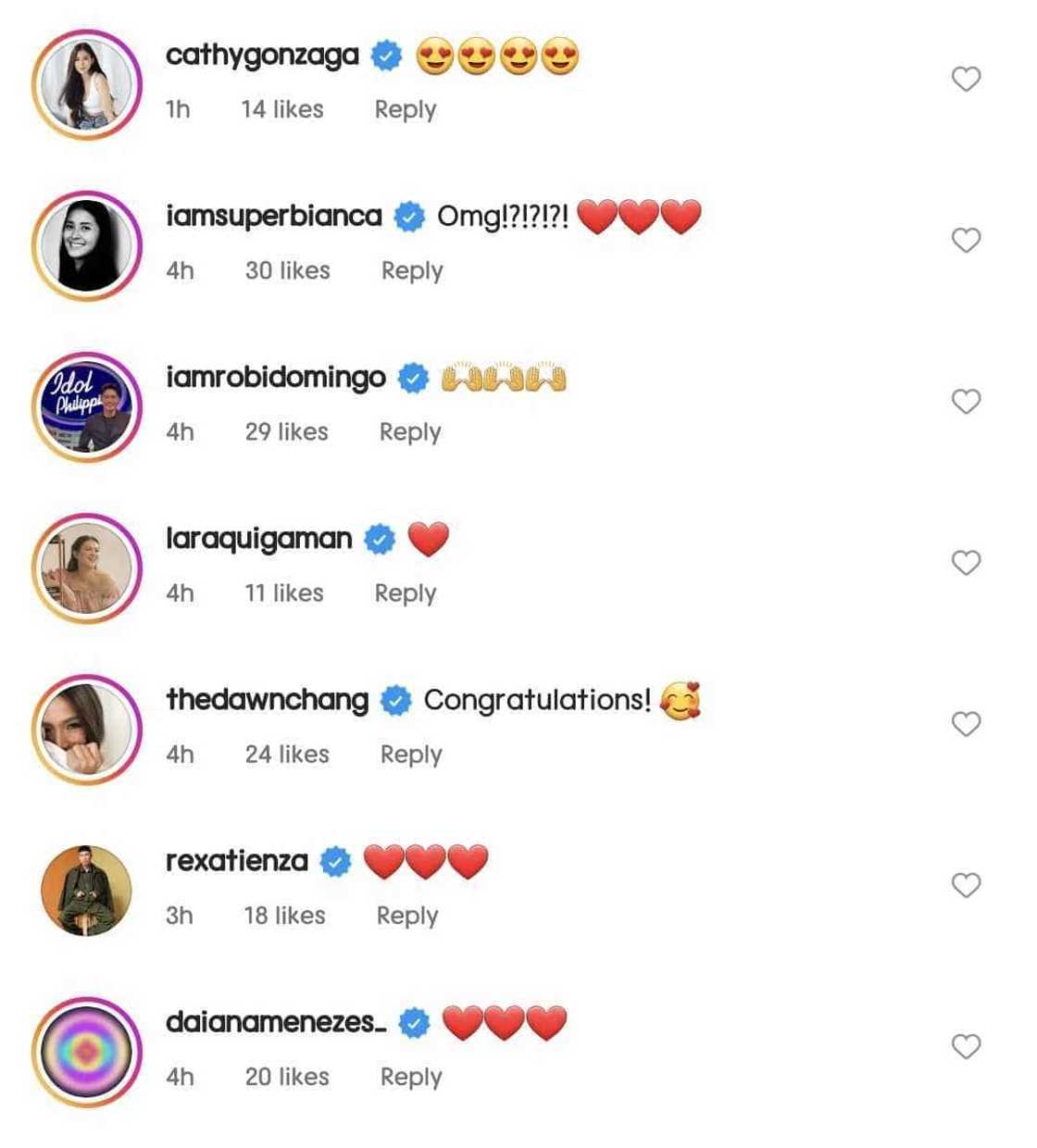Tap heart icon beside thedawnchang's comment
This screenshot has height=1148, width=1037.
966,724
